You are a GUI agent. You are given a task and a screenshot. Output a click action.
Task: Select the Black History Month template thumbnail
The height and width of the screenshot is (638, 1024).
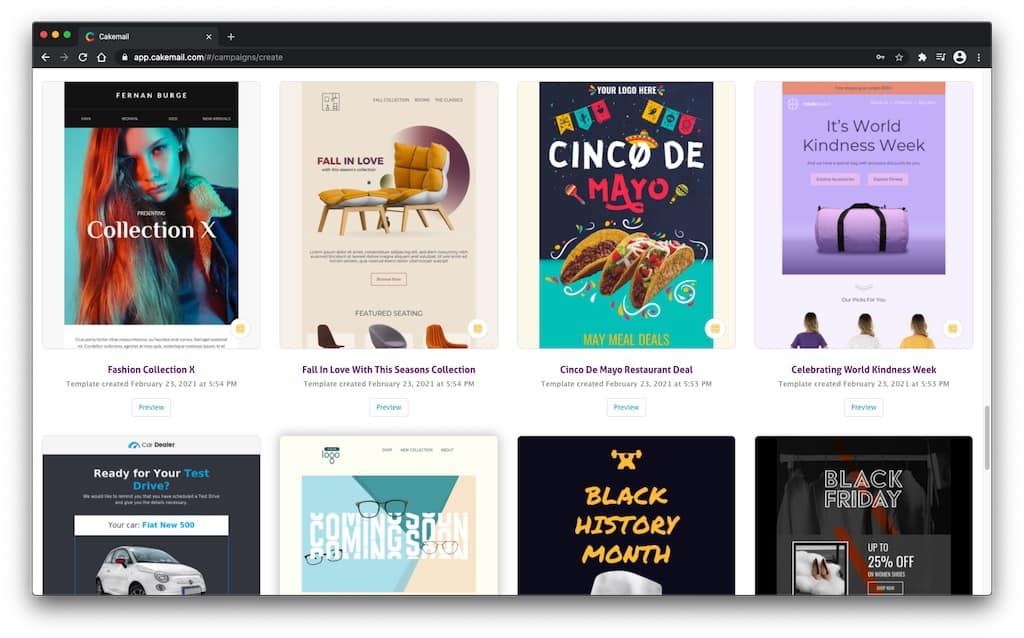coord(626,516)
